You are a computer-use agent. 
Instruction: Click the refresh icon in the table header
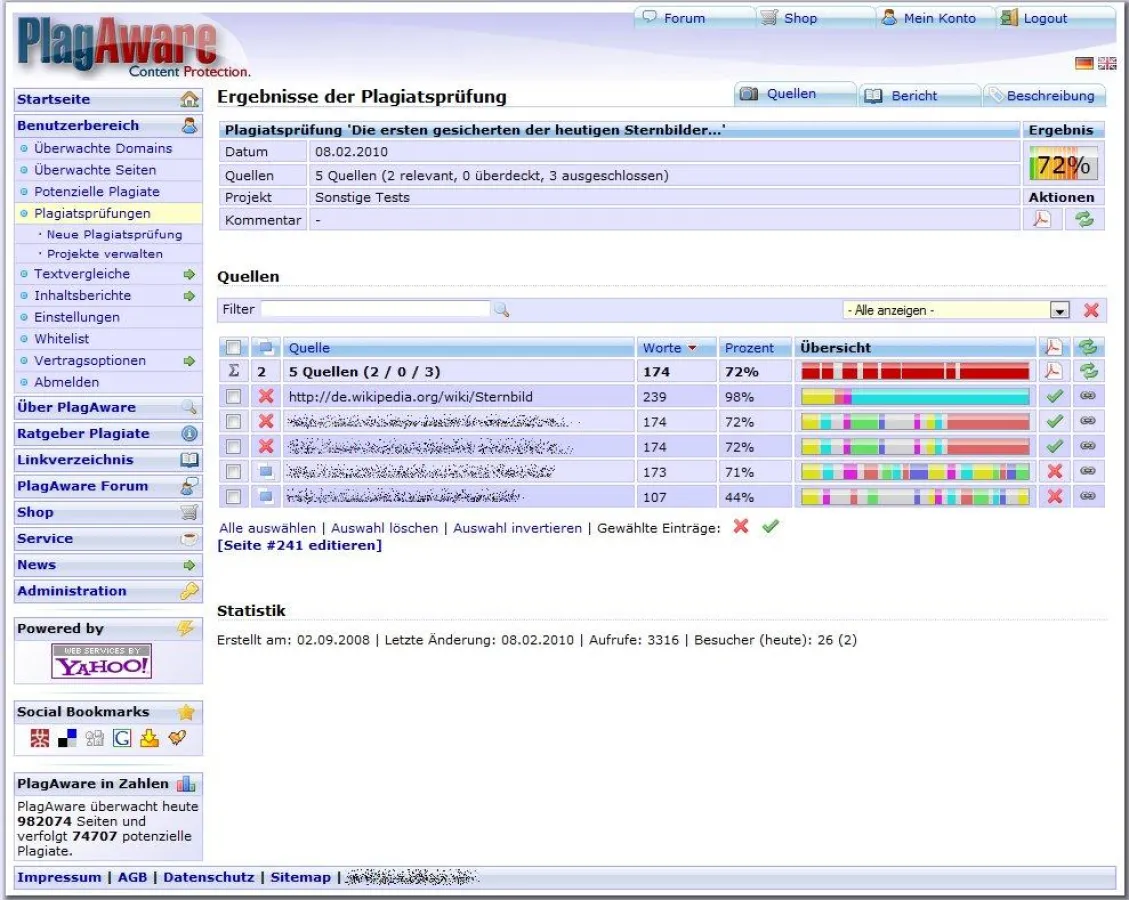click(x=1088, y=347)
